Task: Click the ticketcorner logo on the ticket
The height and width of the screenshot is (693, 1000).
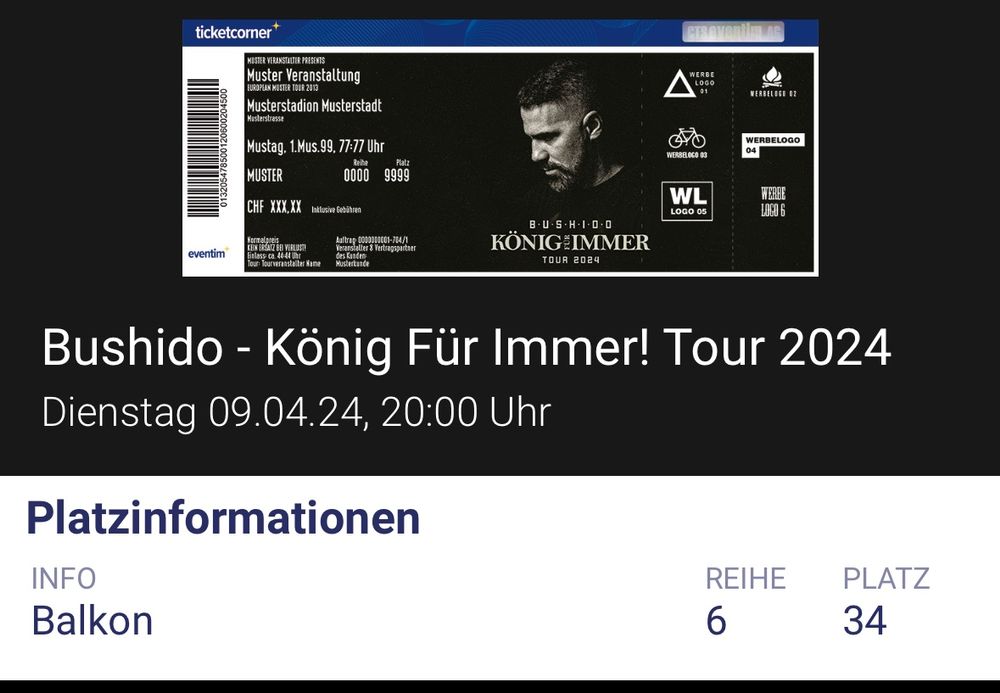Action: tap(237, 31)
